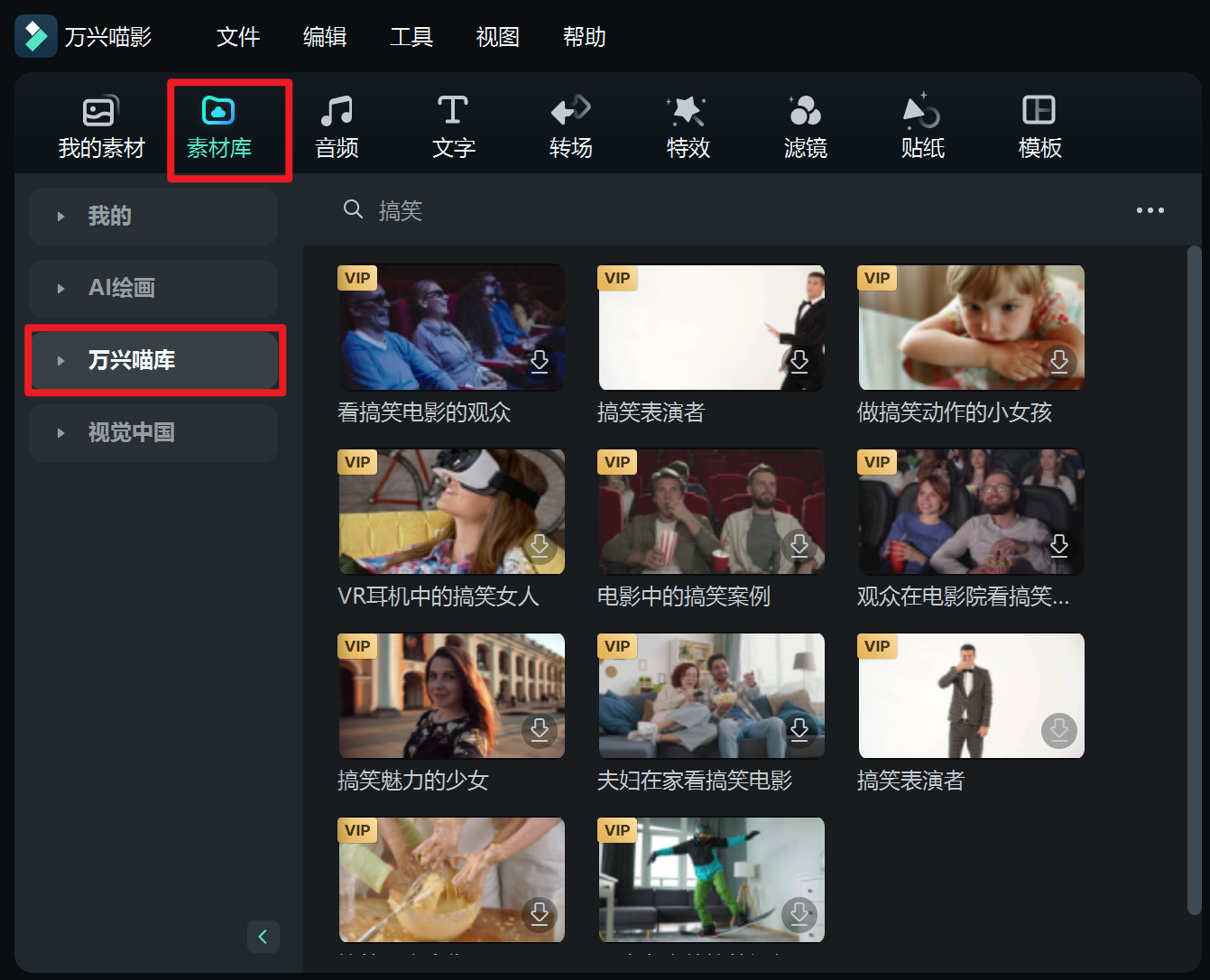Viewport: 1210px width, 980px height.
Task: Select the 贴纸 (Stickers) panel icon
Action: tap(922, 125)
